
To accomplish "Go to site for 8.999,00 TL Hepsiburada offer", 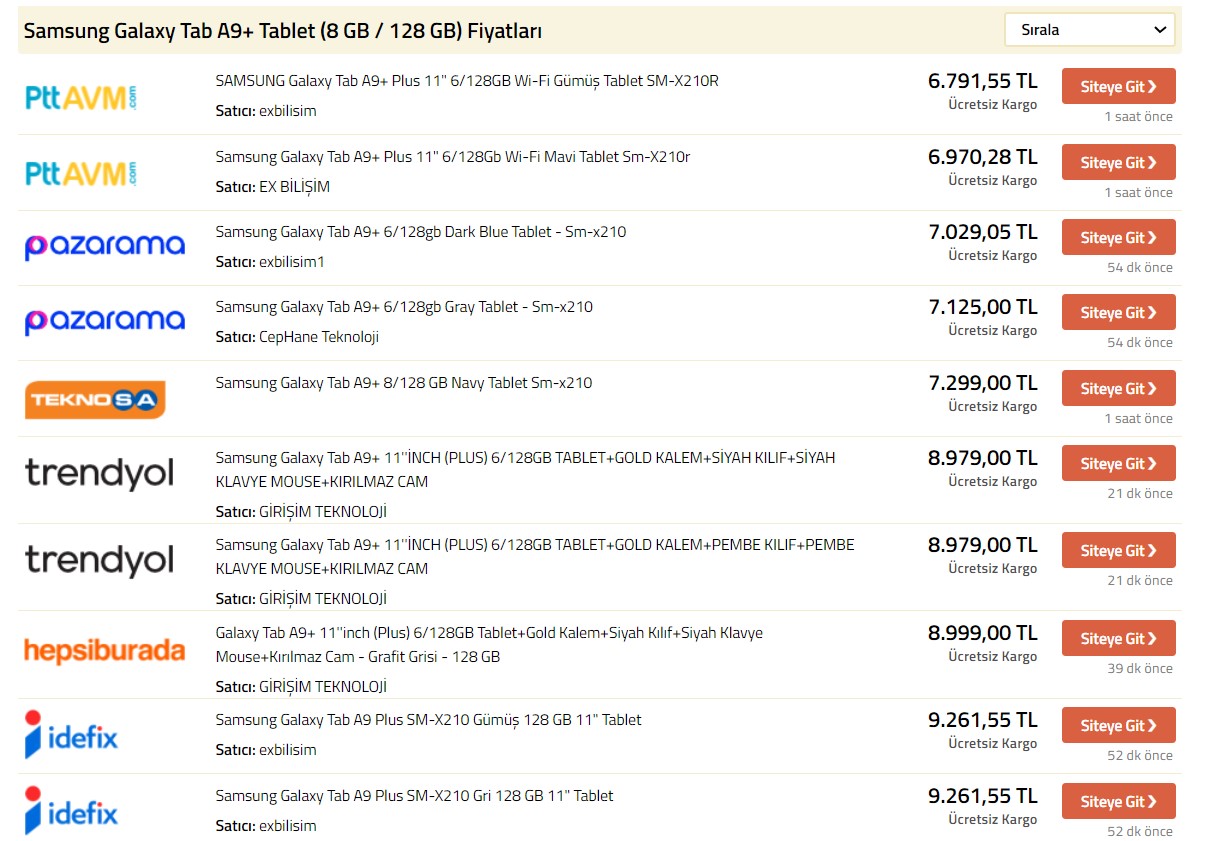I will click(1118, 638).
